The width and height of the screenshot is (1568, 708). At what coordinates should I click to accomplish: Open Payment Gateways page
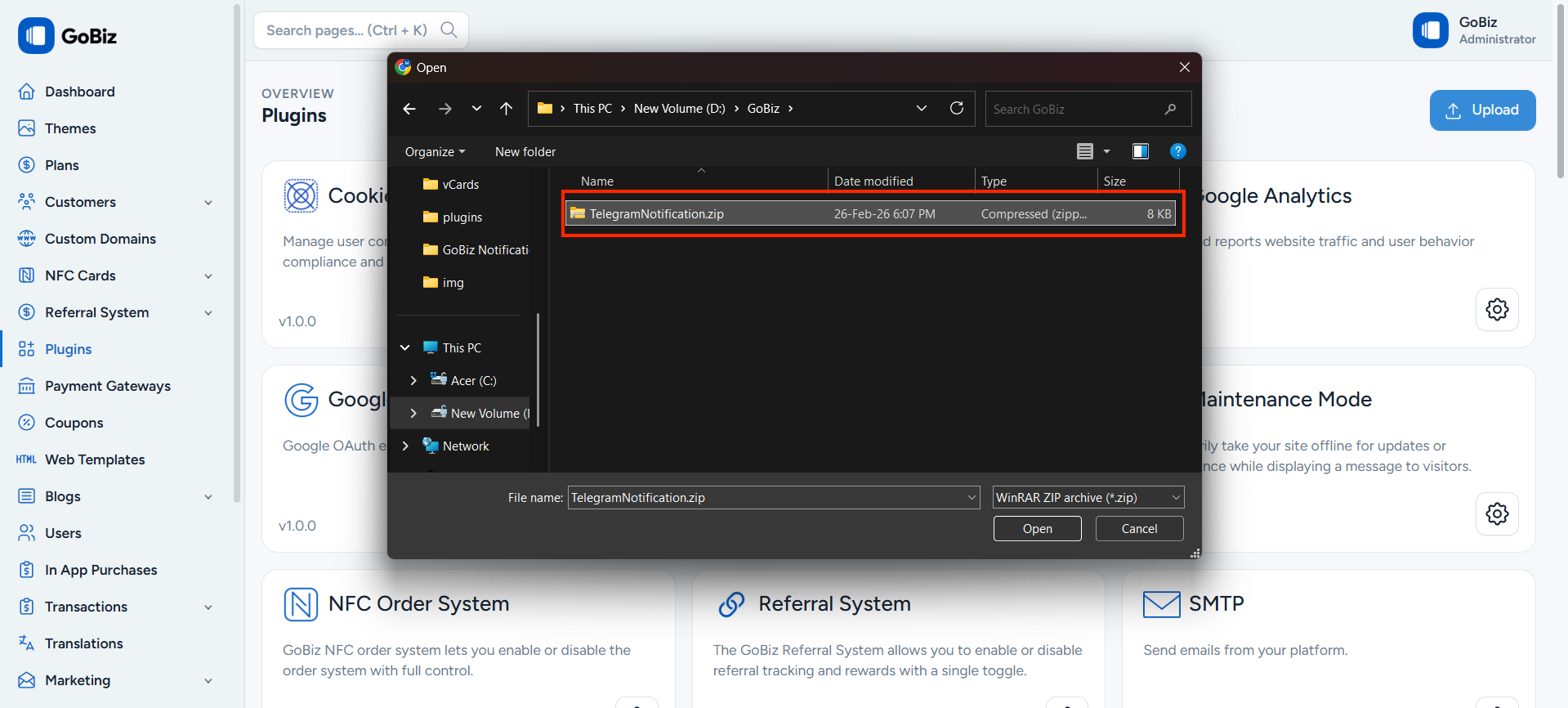pos(108,386)
